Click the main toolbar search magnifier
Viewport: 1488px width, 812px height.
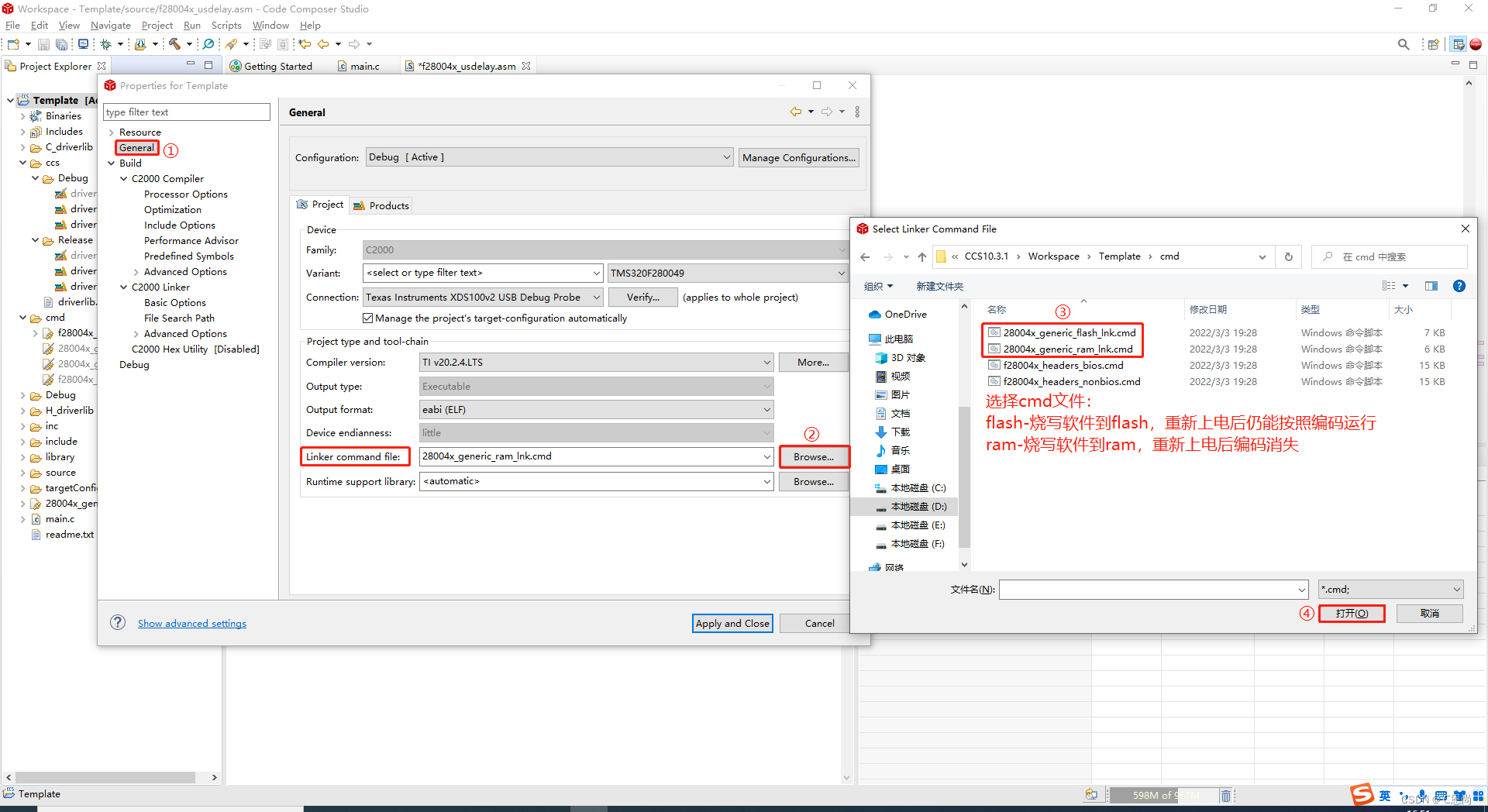point(1404,44)
